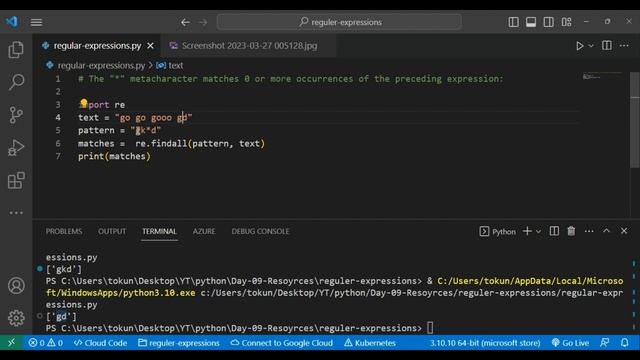Open the Explorer view in activity bar
Image resolution: width=640 pixels, height=360 pixels.
(x=16, y=50)
